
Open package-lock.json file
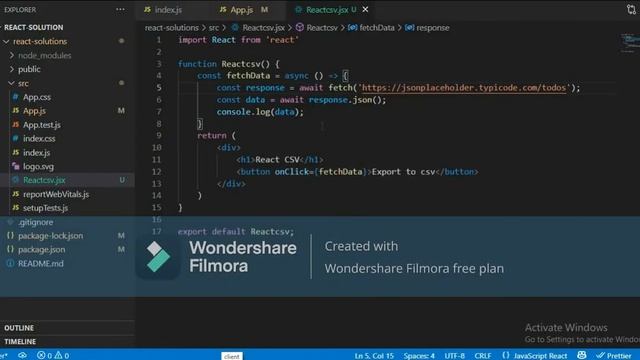point(51,236)
